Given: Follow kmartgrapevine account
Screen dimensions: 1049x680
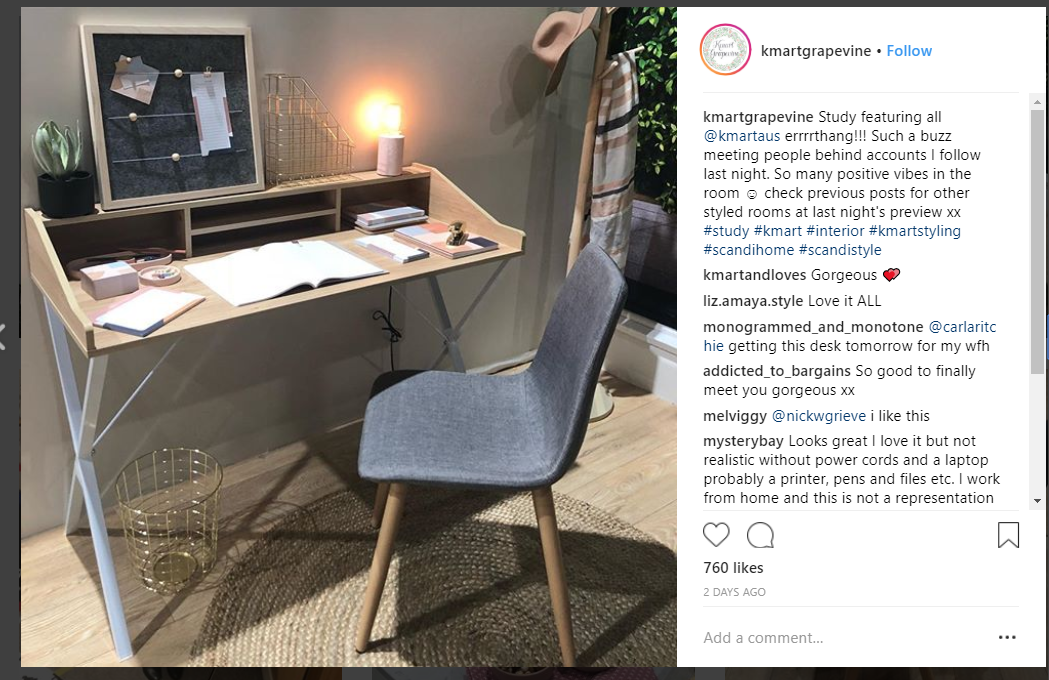Looking at the screenshot, I should coord(909,51).
